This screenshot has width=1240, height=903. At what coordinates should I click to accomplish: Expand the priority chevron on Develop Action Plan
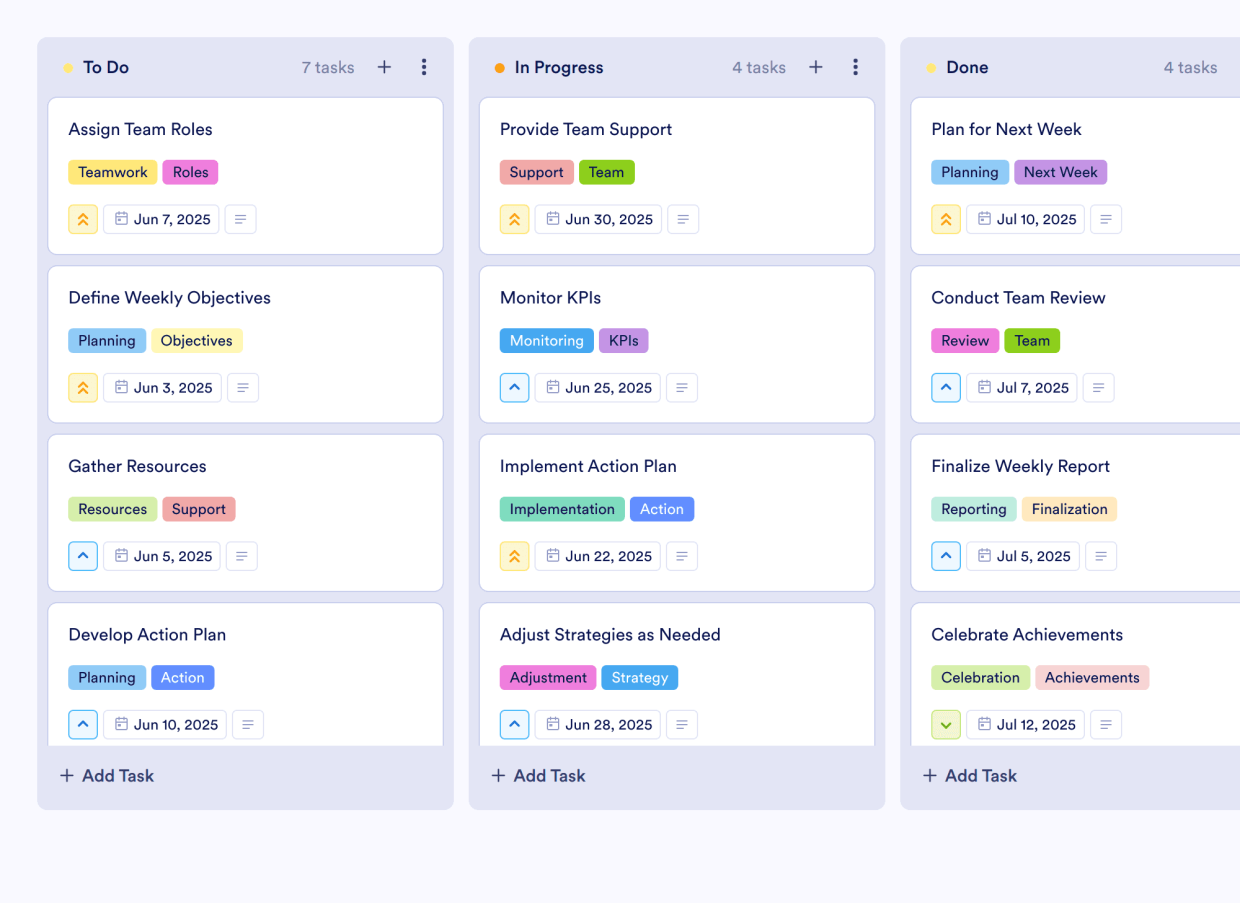pos(83,724)
